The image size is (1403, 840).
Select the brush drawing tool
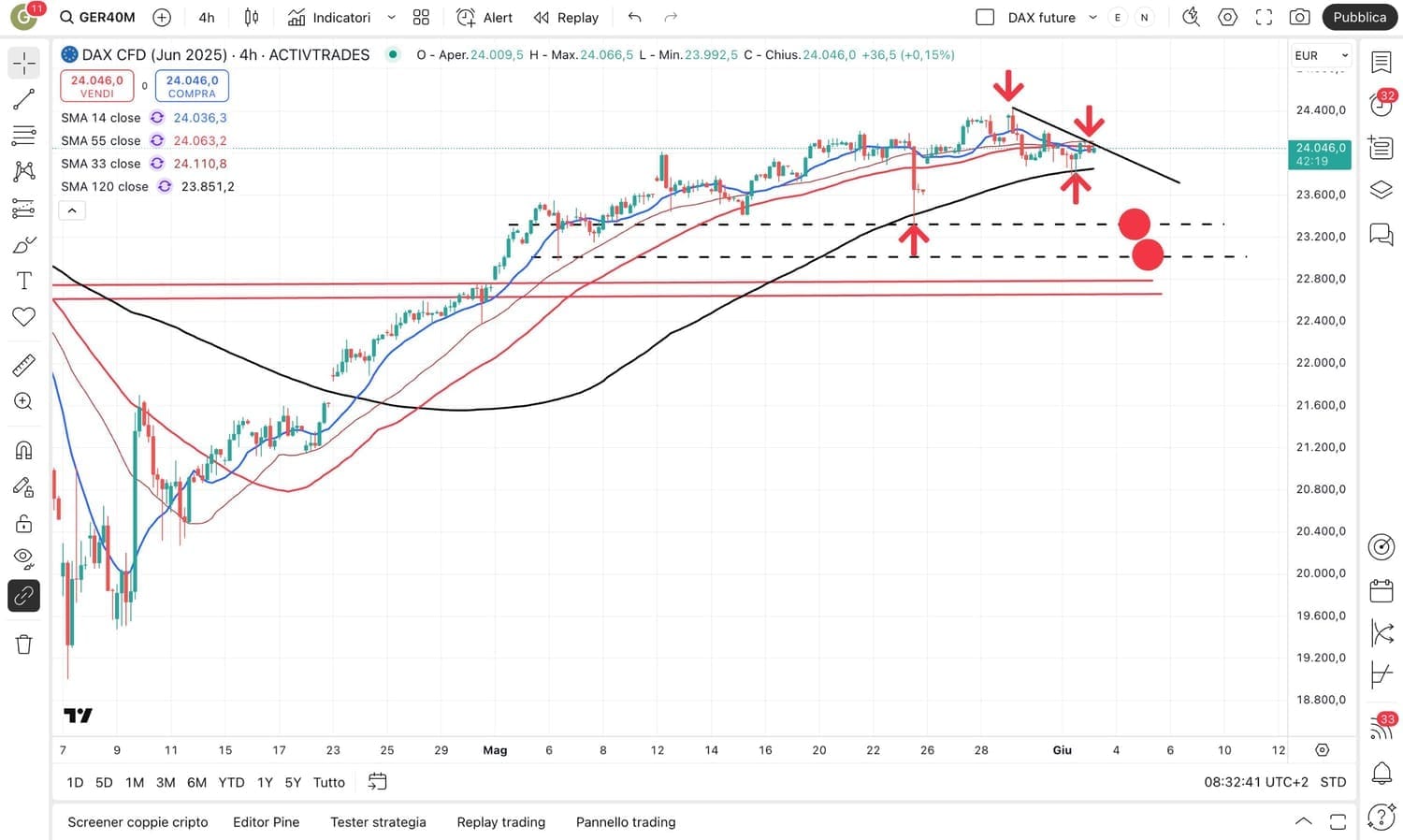pyautogui.click(x=23, y=245)
